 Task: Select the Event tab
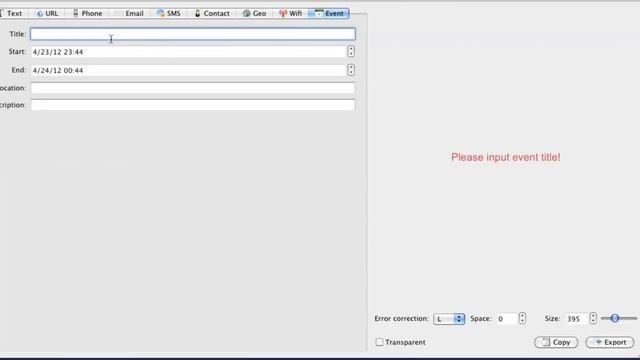[329, 13]
